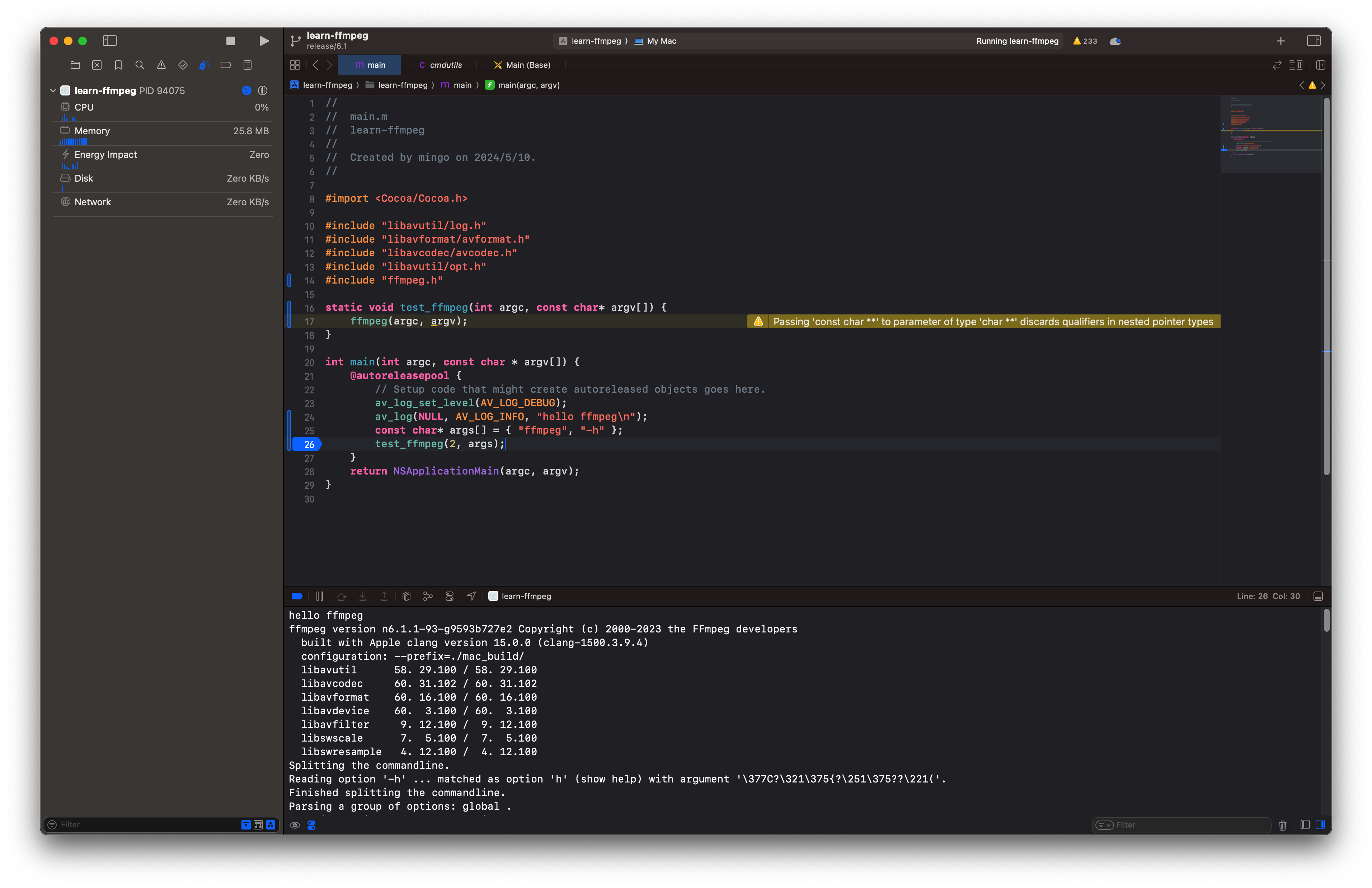This screenshot has width=1372, height=888.
Task: Click the blue process info gauge icon
Action: tap(246, 90)
